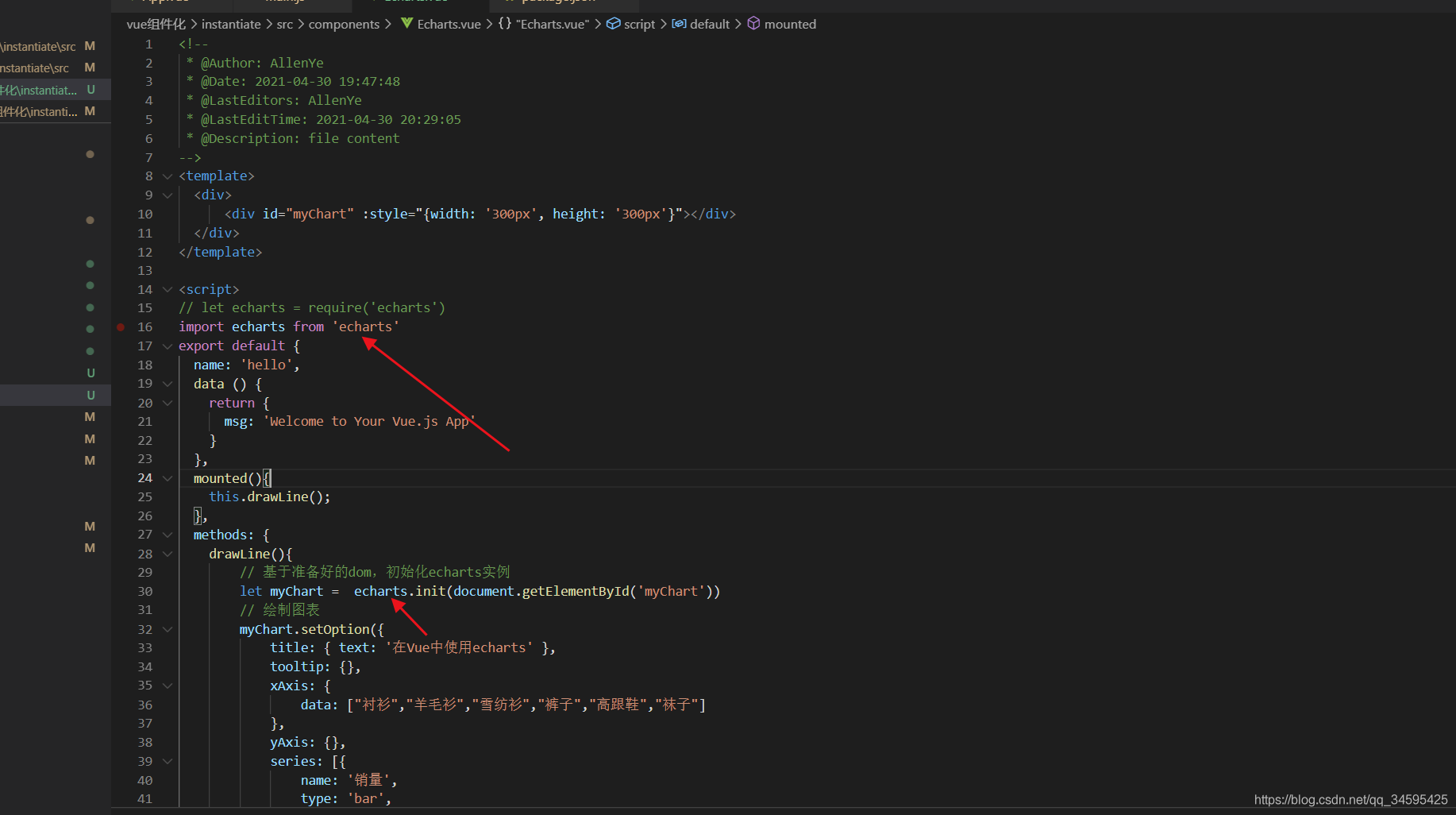Open the instantiate breadcrumb segment
This screenshot has height=815, width=1456.
click(x=231, y=24)
